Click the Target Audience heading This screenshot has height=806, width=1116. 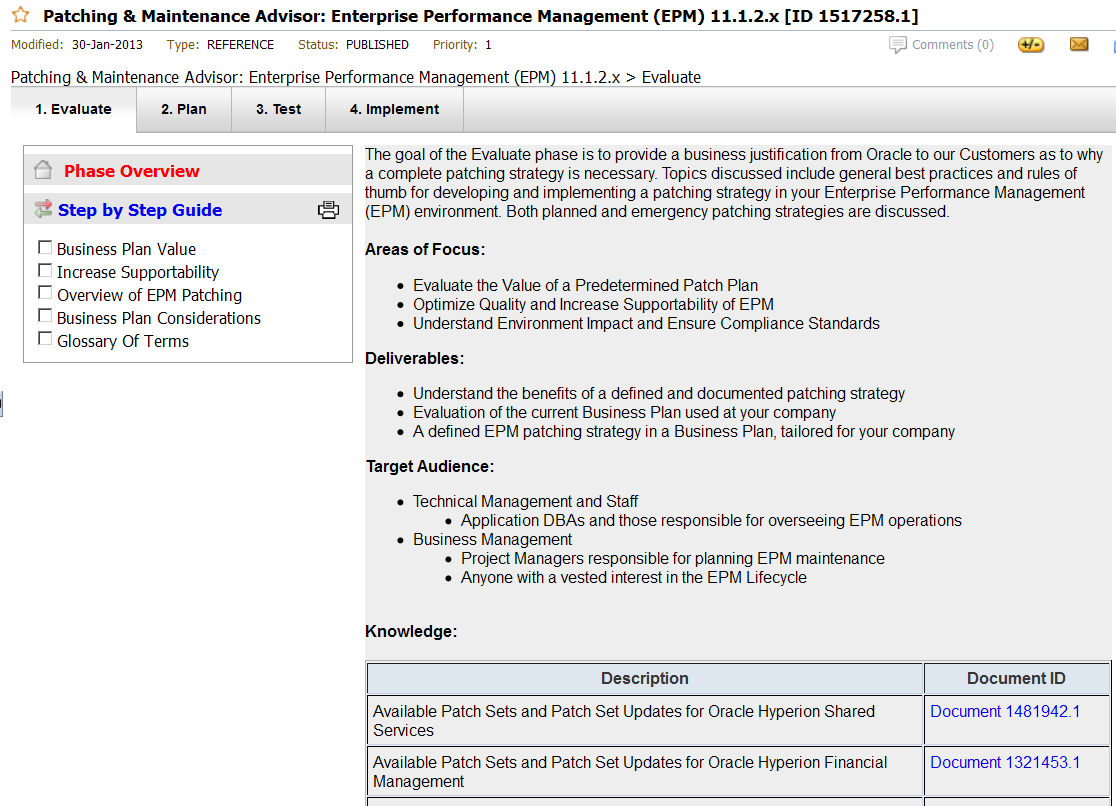pos(430,467)
